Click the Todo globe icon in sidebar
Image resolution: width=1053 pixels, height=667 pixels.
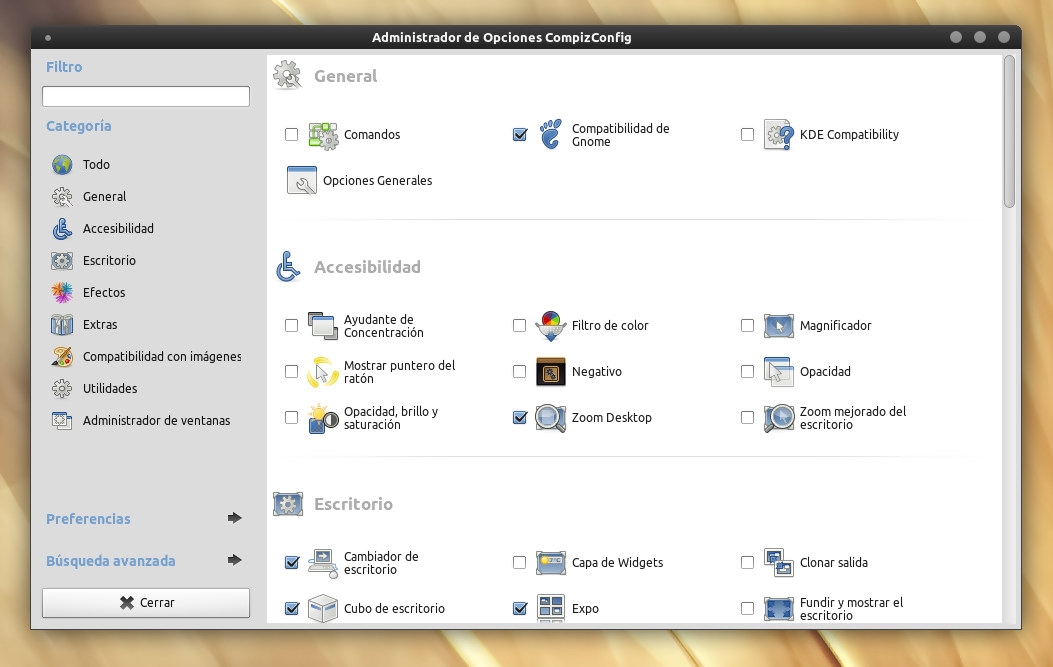point(62,165)
